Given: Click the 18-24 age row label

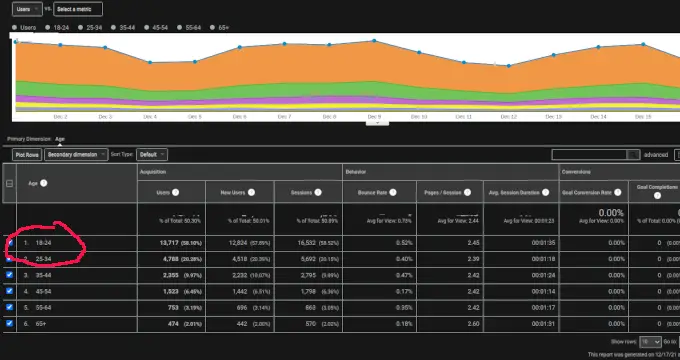Looking at the screenshot, I should pyautogui.click(x=43, y=243).
